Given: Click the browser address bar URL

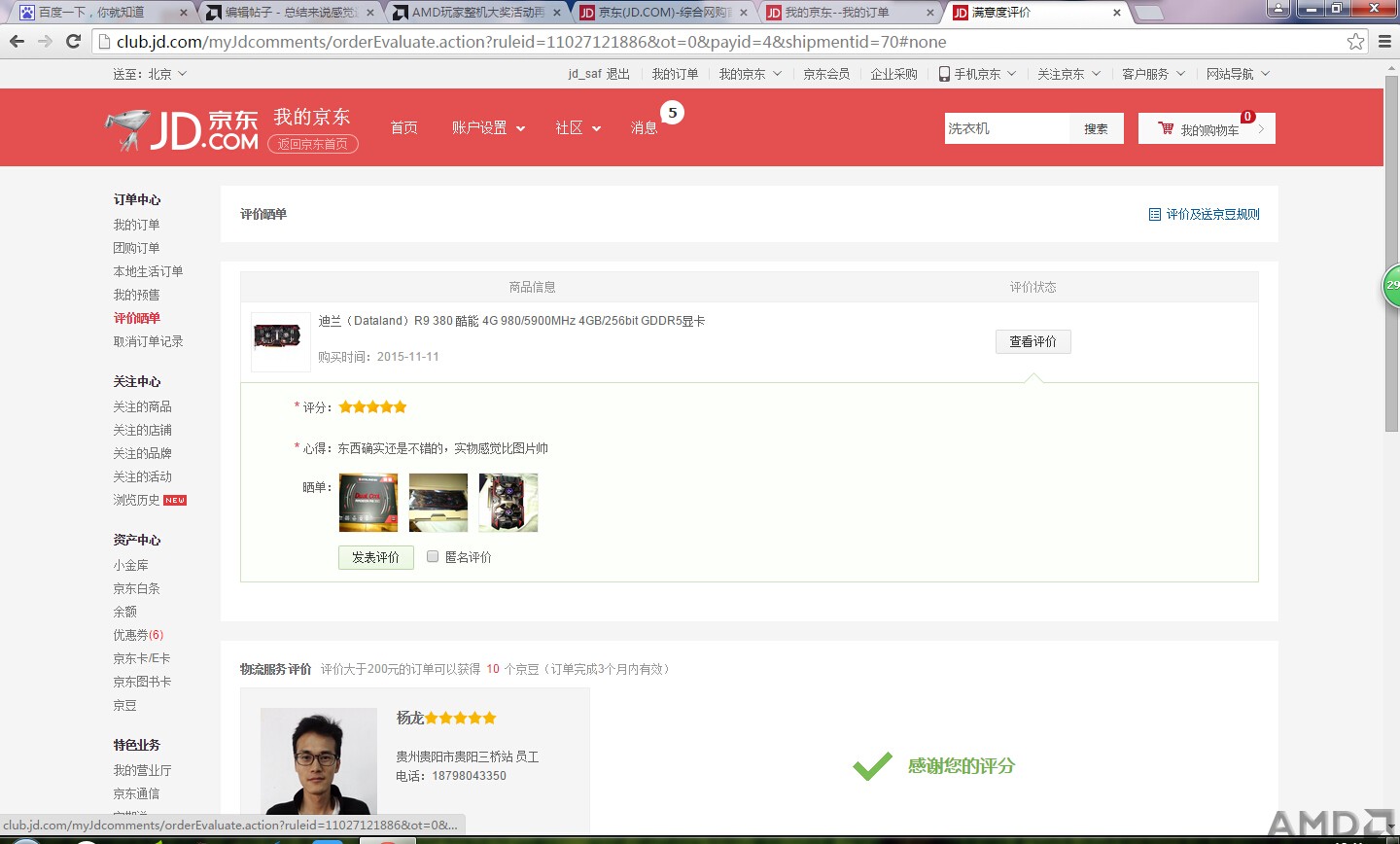Looking at the screenshot, I should (531, 41).
